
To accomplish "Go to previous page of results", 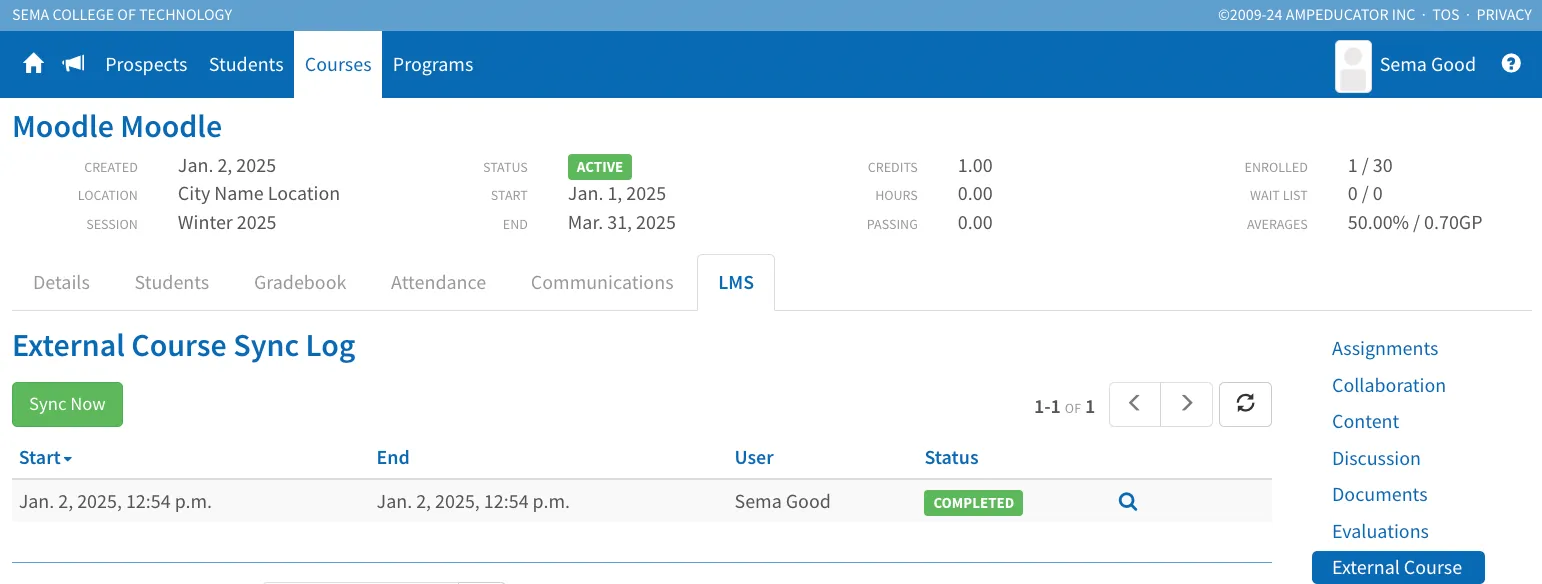I will coord(1135,404).
